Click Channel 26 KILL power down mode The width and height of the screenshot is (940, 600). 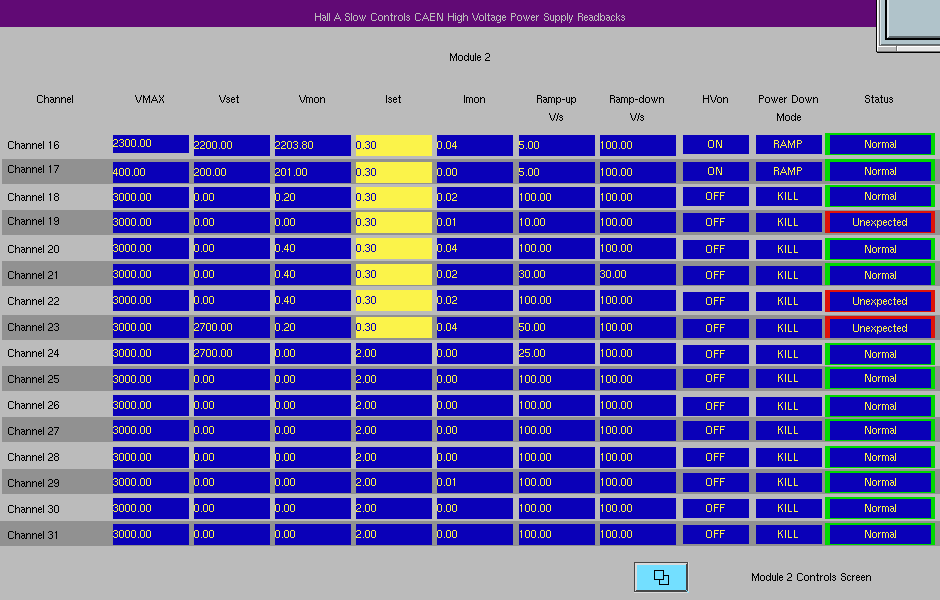point(788,406)
